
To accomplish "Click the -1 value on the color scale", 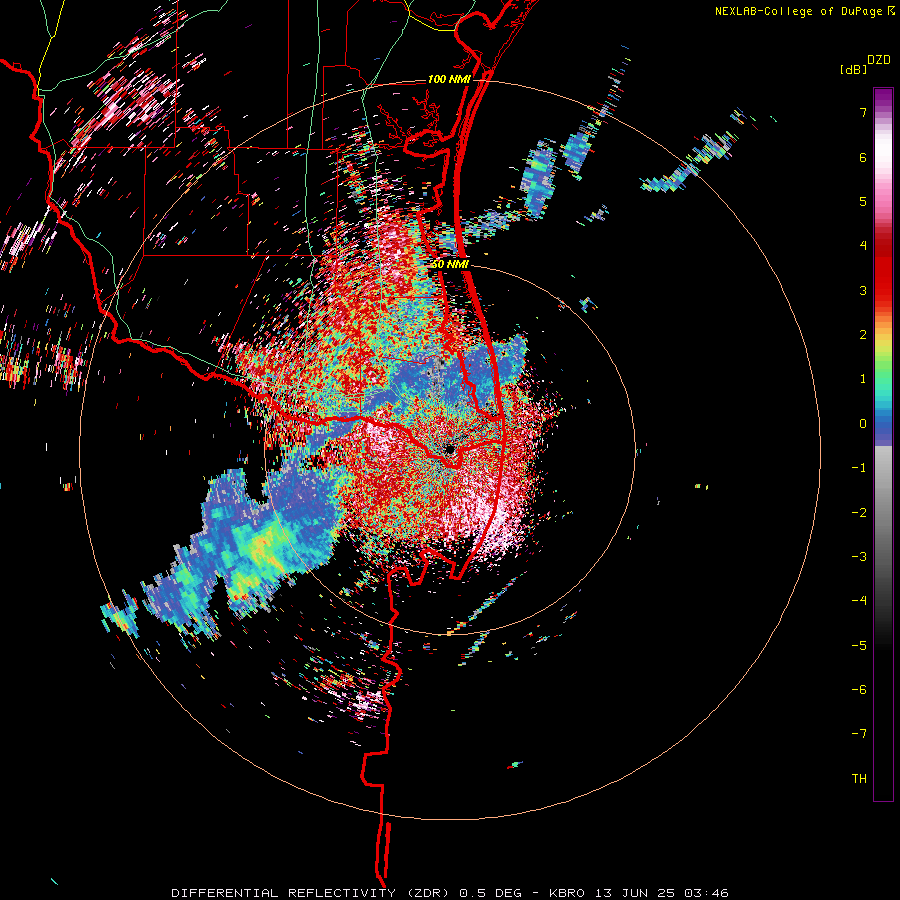I will [859, 468].
